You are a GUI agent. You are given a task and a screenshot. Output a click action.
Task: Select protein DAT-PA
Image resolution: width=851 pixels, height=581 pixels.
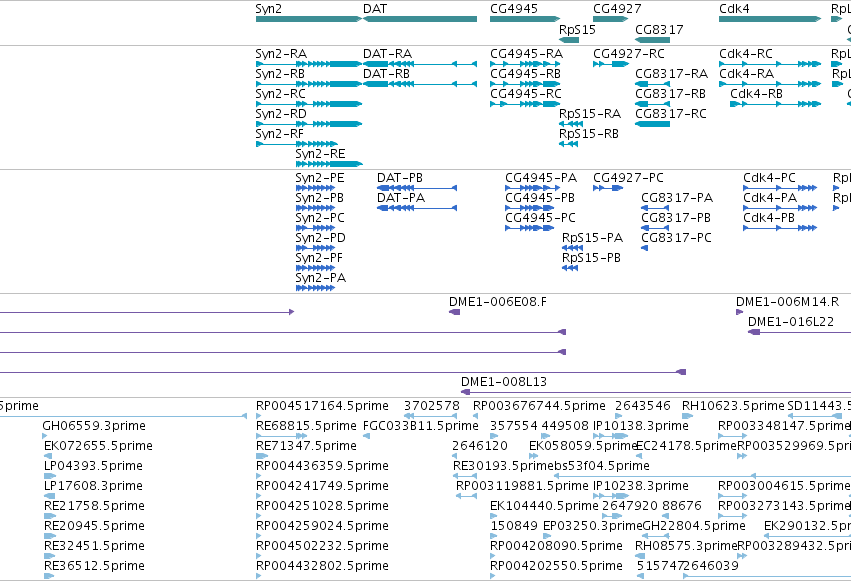click(x=417, y=208)
